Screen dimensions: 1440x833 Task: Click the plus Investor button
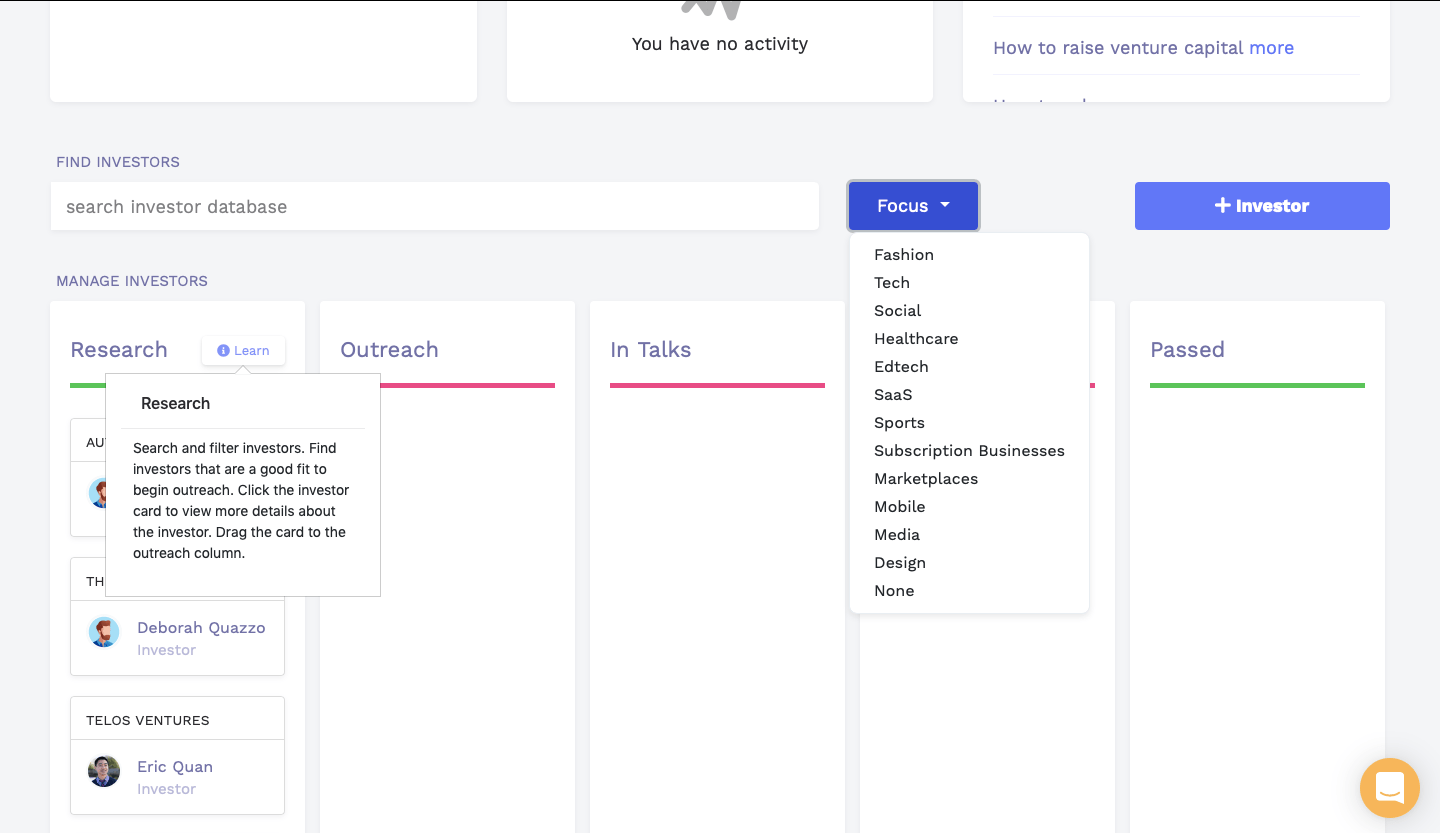[1261, 206]
